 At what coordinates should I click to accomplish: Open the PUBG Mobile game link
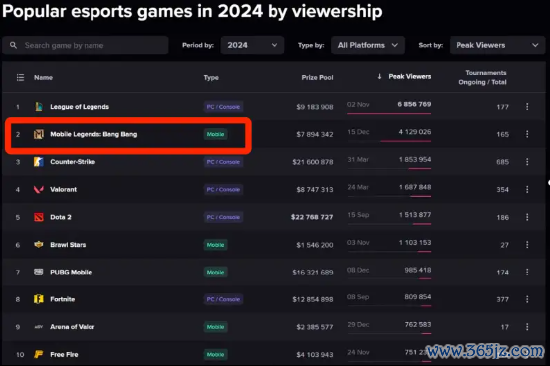coord(71,272)
